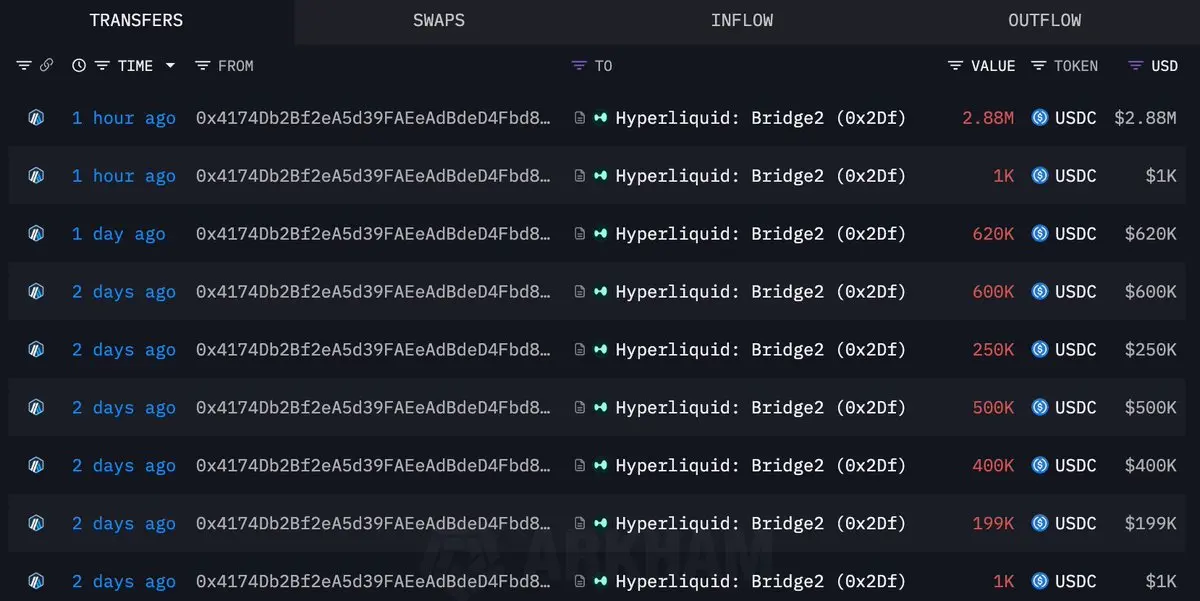Click the 400K transfer value
1200x601 pixels.
(x=993, y=466)
